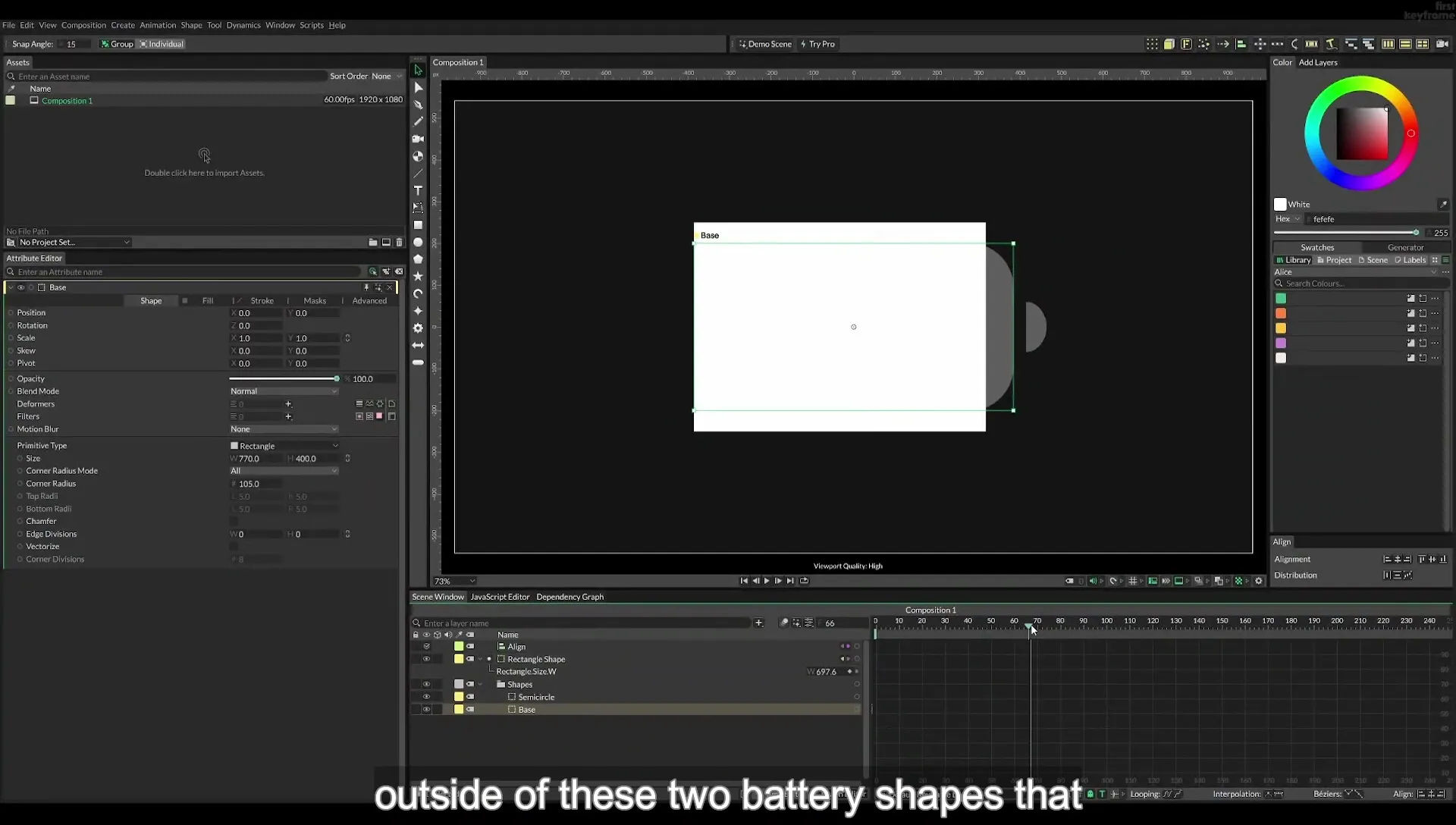Click the render manager camera icon top-right
The image size is (1456, 825).
tap(1442, 44)
